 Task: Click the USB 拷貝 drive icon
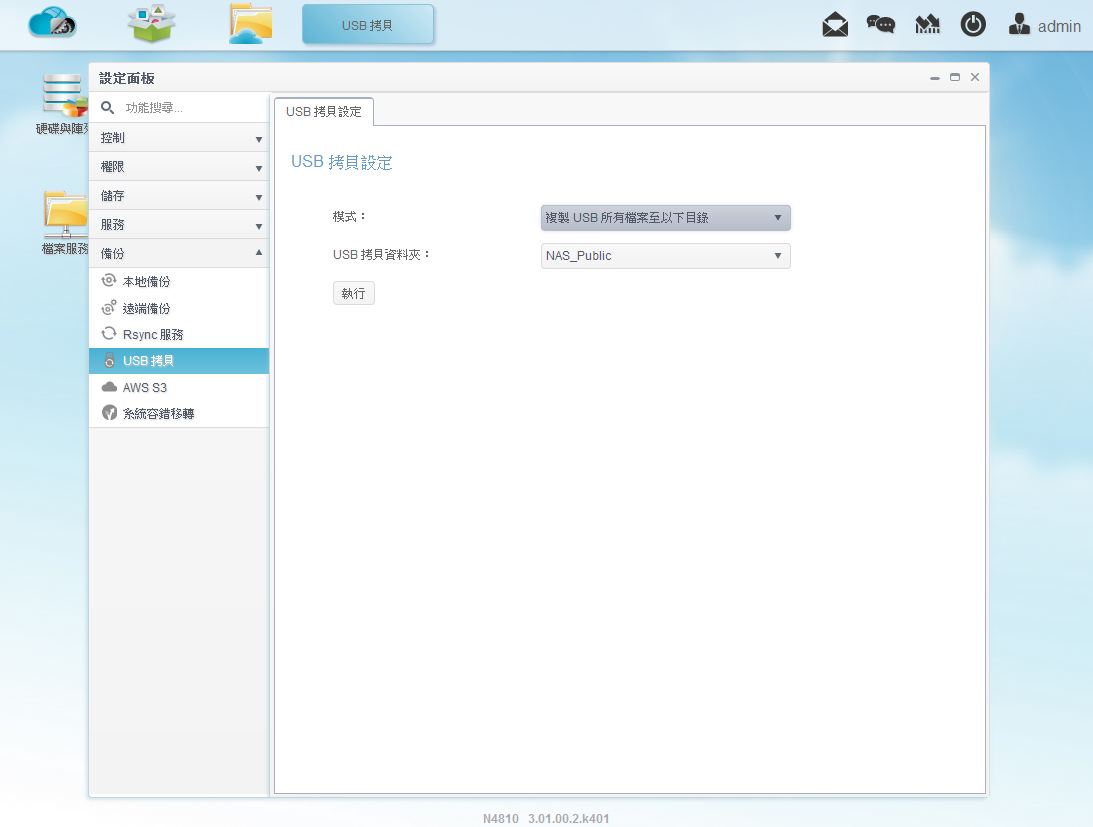point(109,360)
